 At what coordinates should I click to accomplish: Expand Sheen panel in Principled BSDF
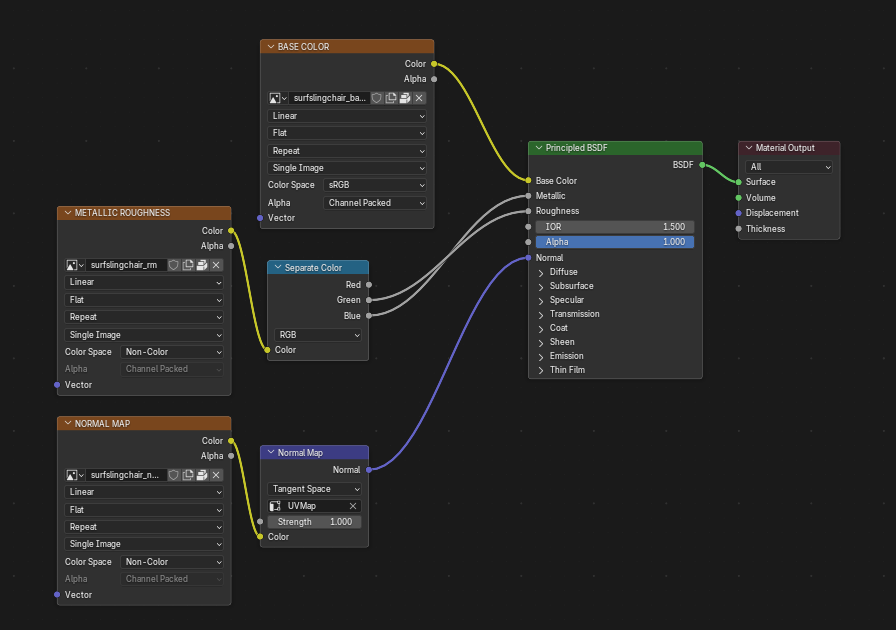541,342
